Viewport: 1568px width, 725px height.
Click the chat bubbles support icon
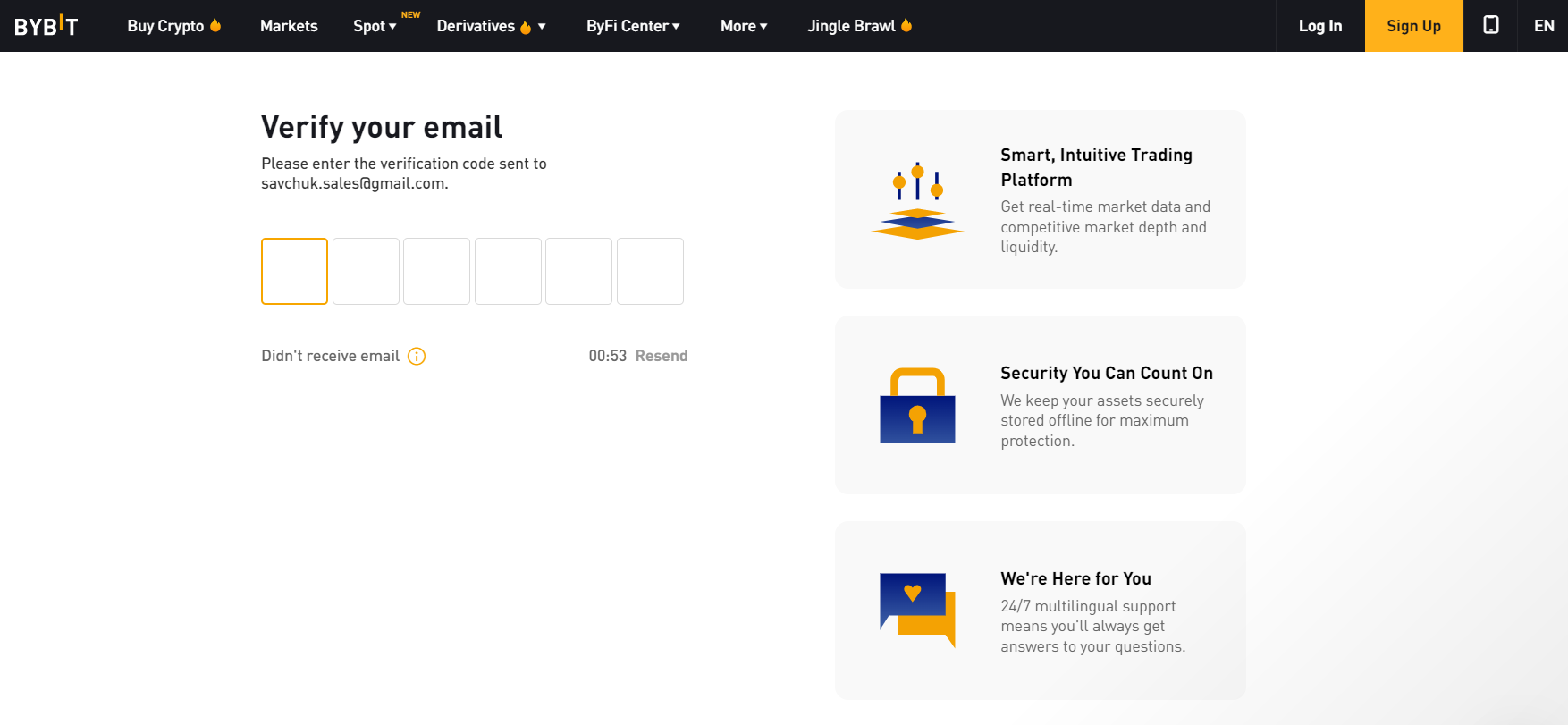pos(917,610)
